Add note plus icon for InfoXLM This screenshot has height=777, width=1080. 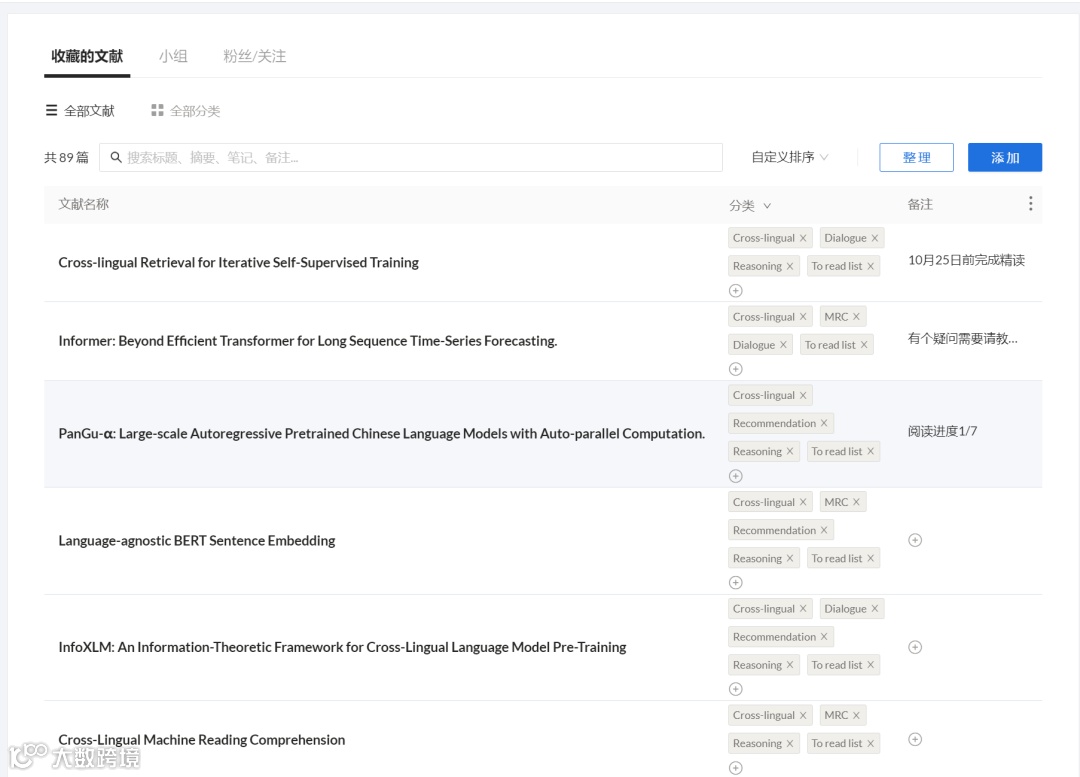coord(915,647)
